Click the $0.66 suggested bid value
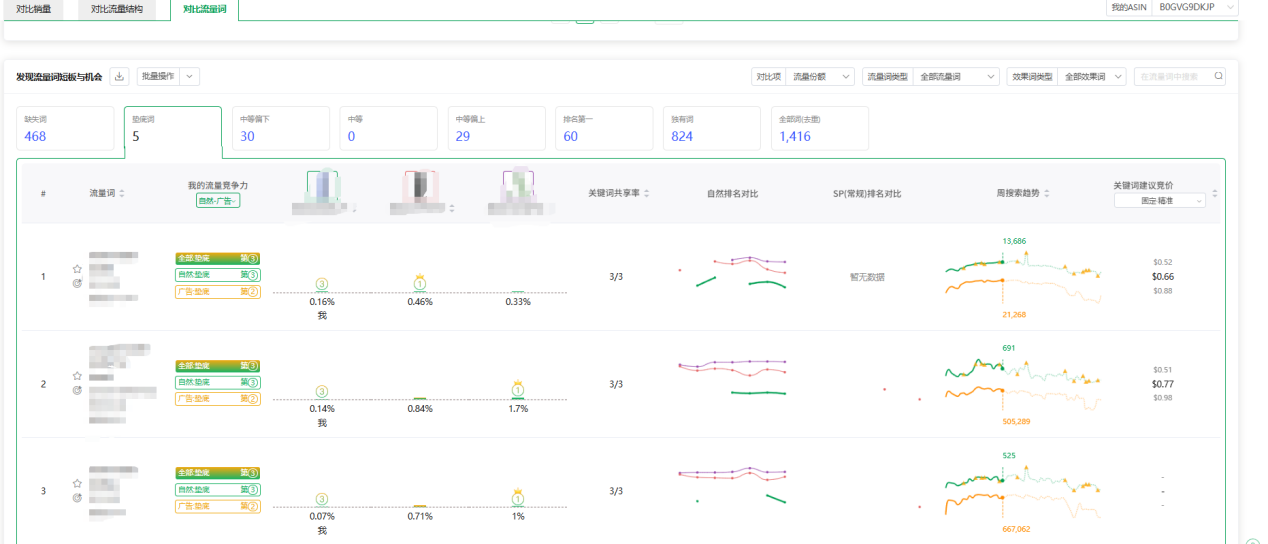This screenshot has width=1268, height=544. (x=1163, y=277)
